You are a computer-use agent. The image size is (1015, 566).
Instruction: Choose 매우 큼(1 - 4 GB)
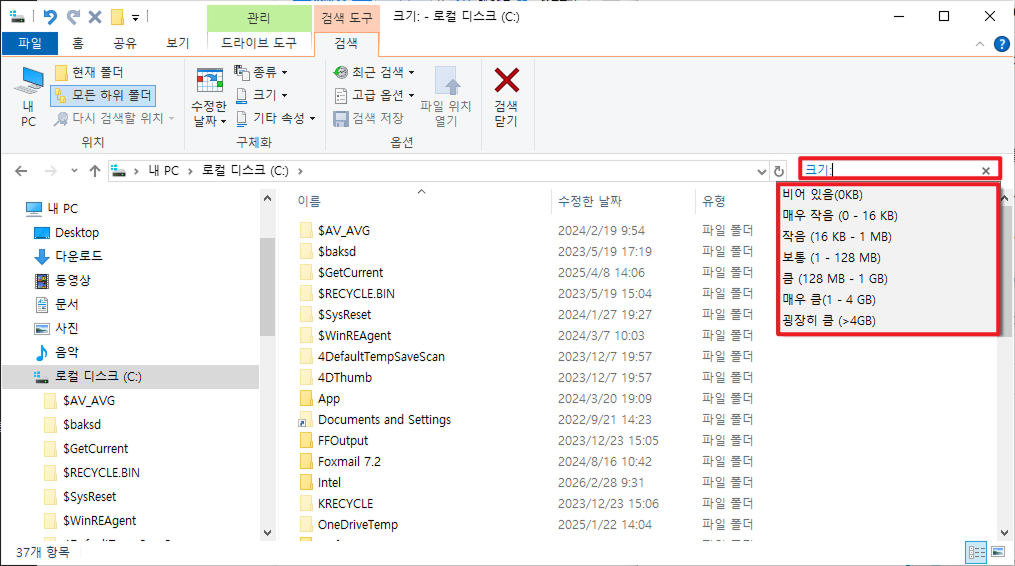(x=887, y=300)
